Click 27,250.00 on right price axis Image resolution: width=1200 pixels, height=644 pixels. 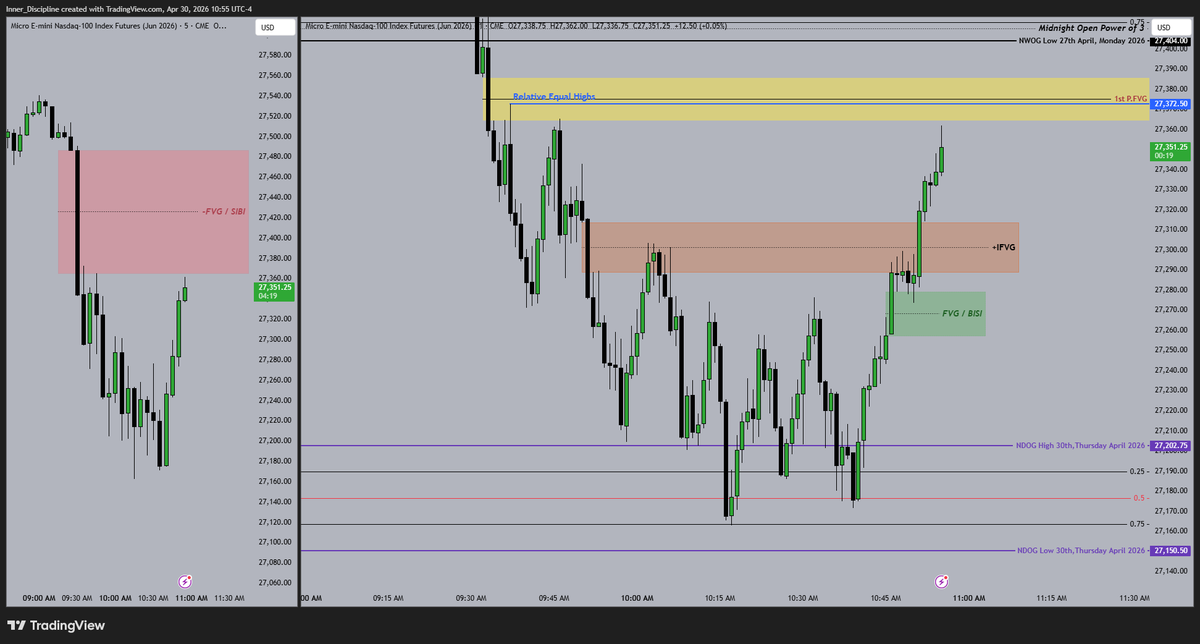1171,350
